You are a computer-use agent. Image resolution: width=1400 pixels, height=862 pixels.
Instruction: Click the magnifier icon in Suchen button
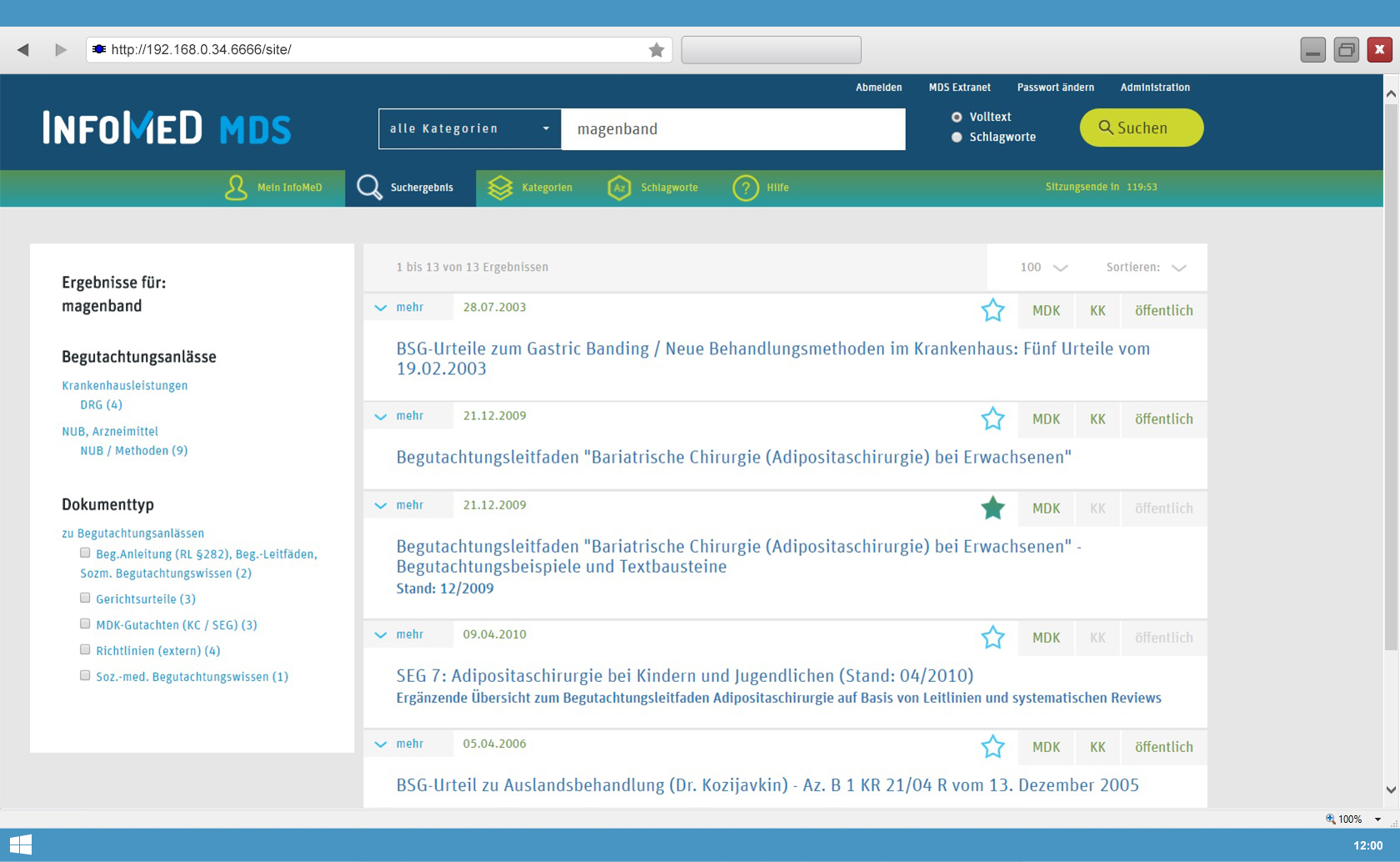click(x=1106, y=128)
